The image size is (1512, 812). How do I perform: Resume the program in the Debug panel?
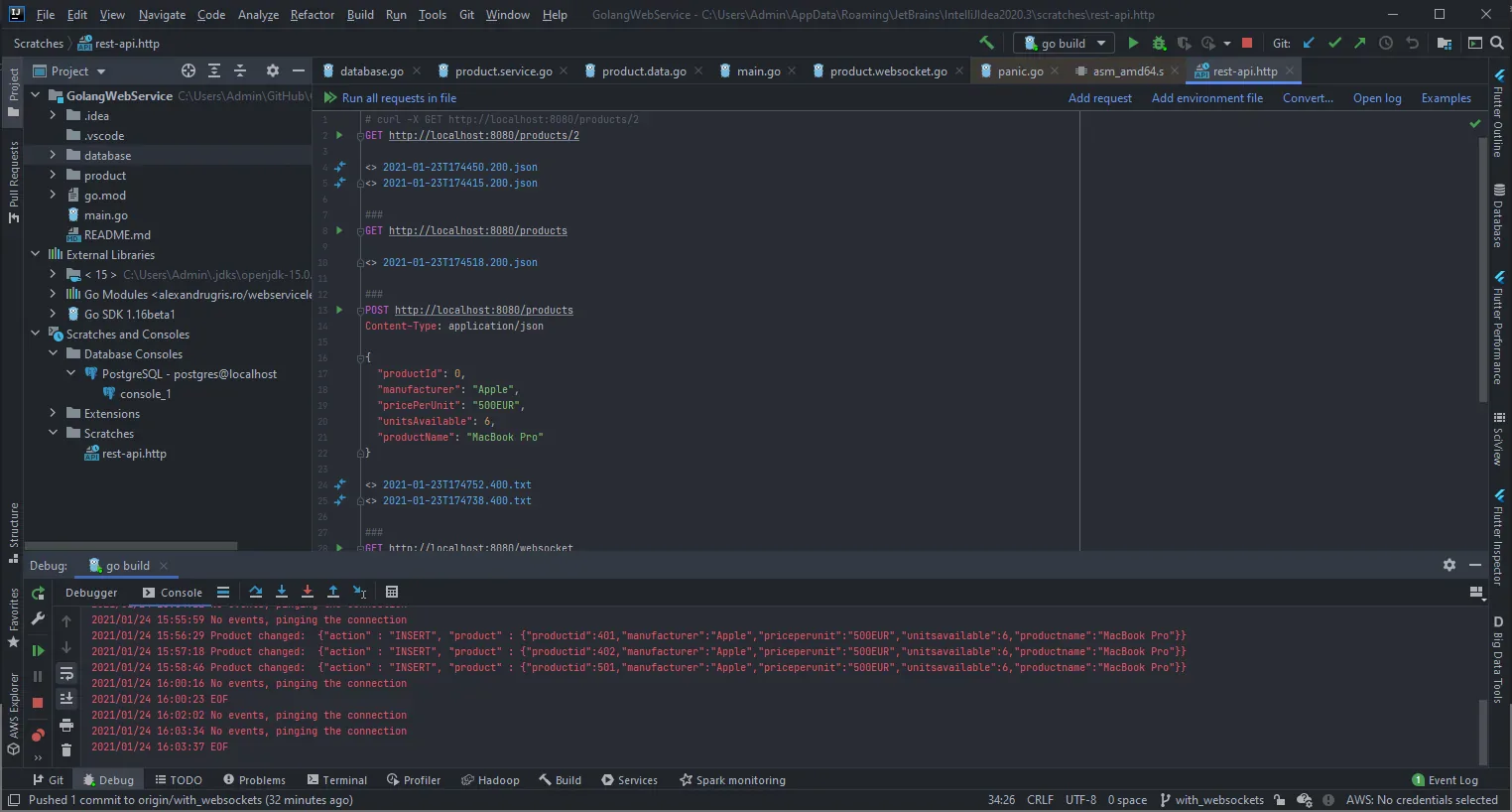[38, 651]
